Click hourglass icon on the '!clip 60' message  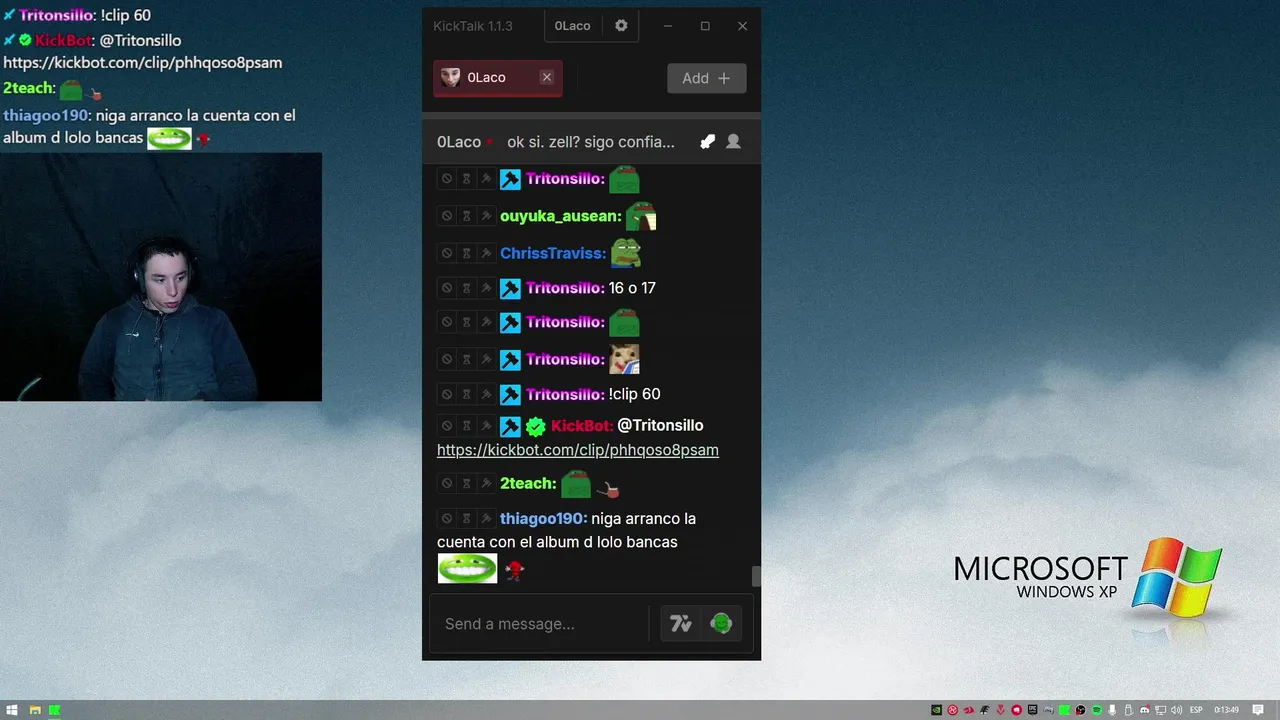pyautogui.click(x=466, y=394)
